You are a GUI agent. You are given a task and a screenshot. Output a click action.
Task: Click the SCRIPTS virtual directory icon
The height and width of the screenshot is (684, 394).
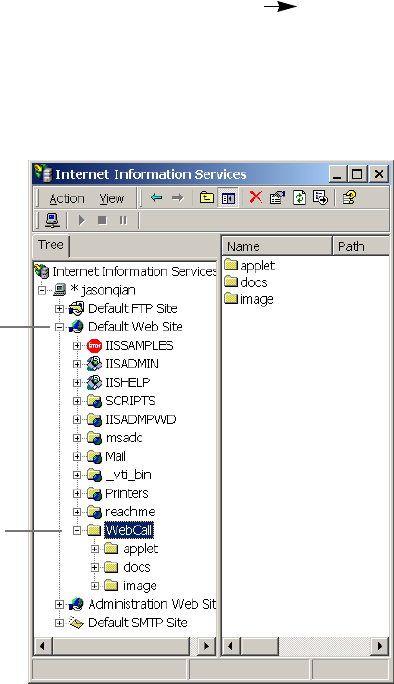click(x=94, y=401)
